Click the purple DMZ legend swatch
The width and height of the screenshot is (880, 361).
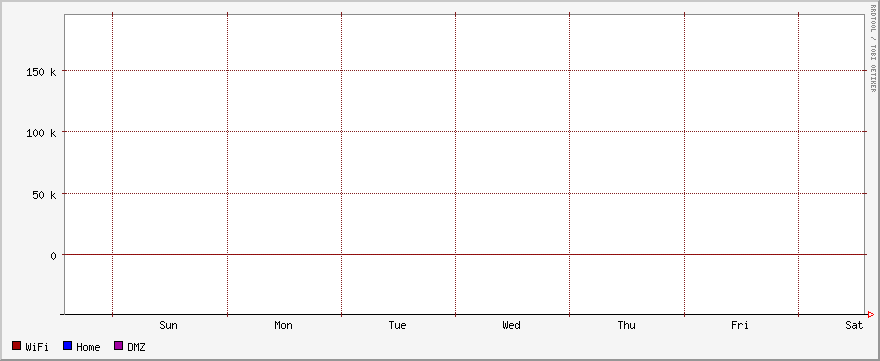click(x=118, y=346)
